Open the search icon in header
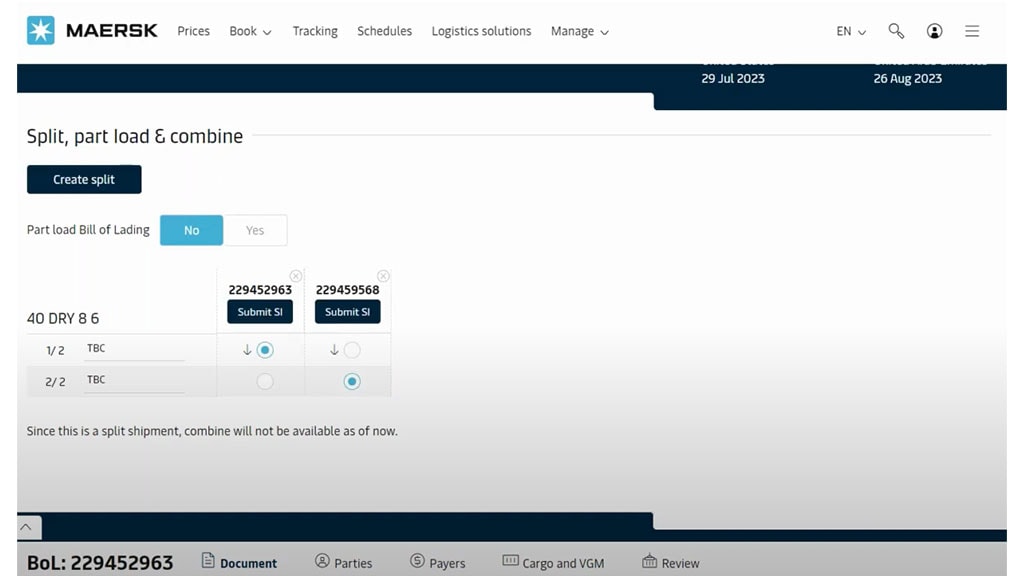 (896, 31)
